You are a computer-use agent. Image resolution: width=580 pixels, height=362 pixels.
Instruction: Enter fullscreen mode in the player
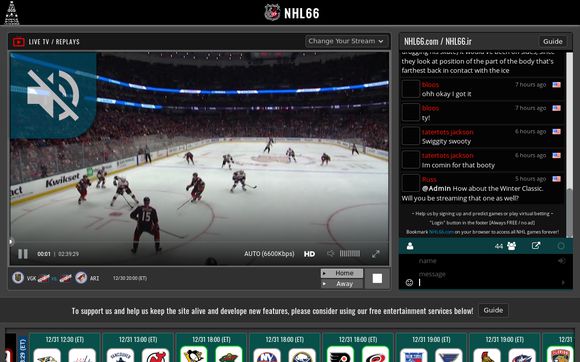[x=375, y=254]
